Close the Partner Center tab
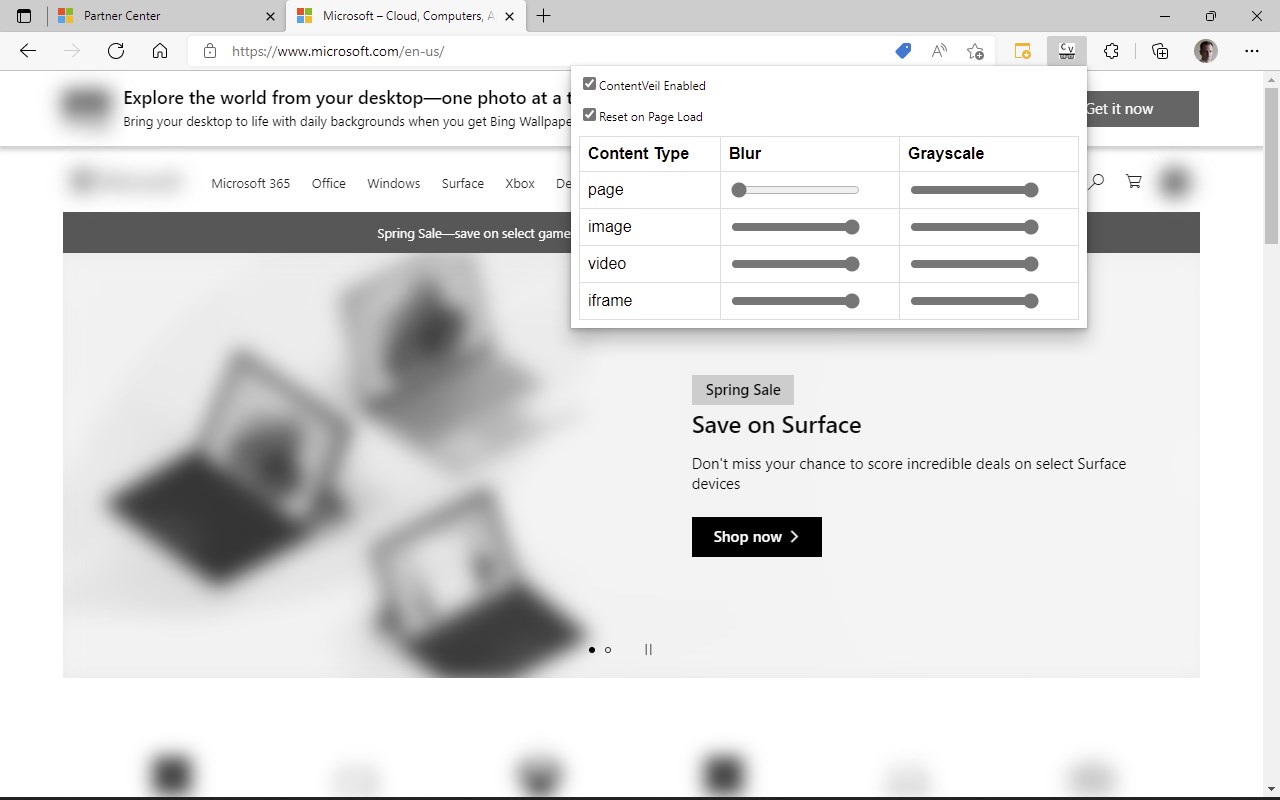The image size is (1280, 800). pos(270,16)
